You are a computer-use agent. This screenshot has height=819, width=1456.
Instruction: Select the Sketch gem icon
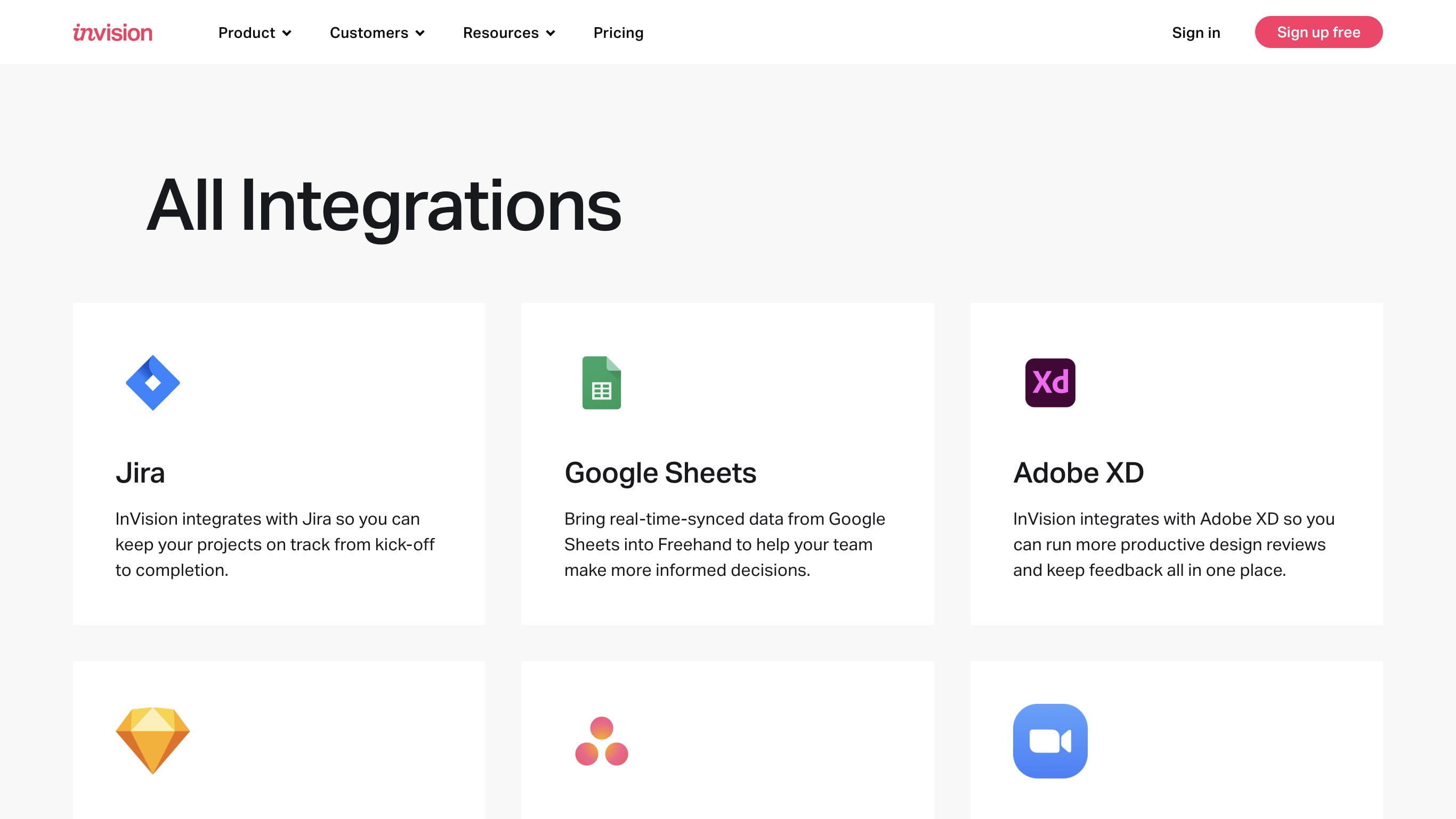pos(152,741)
